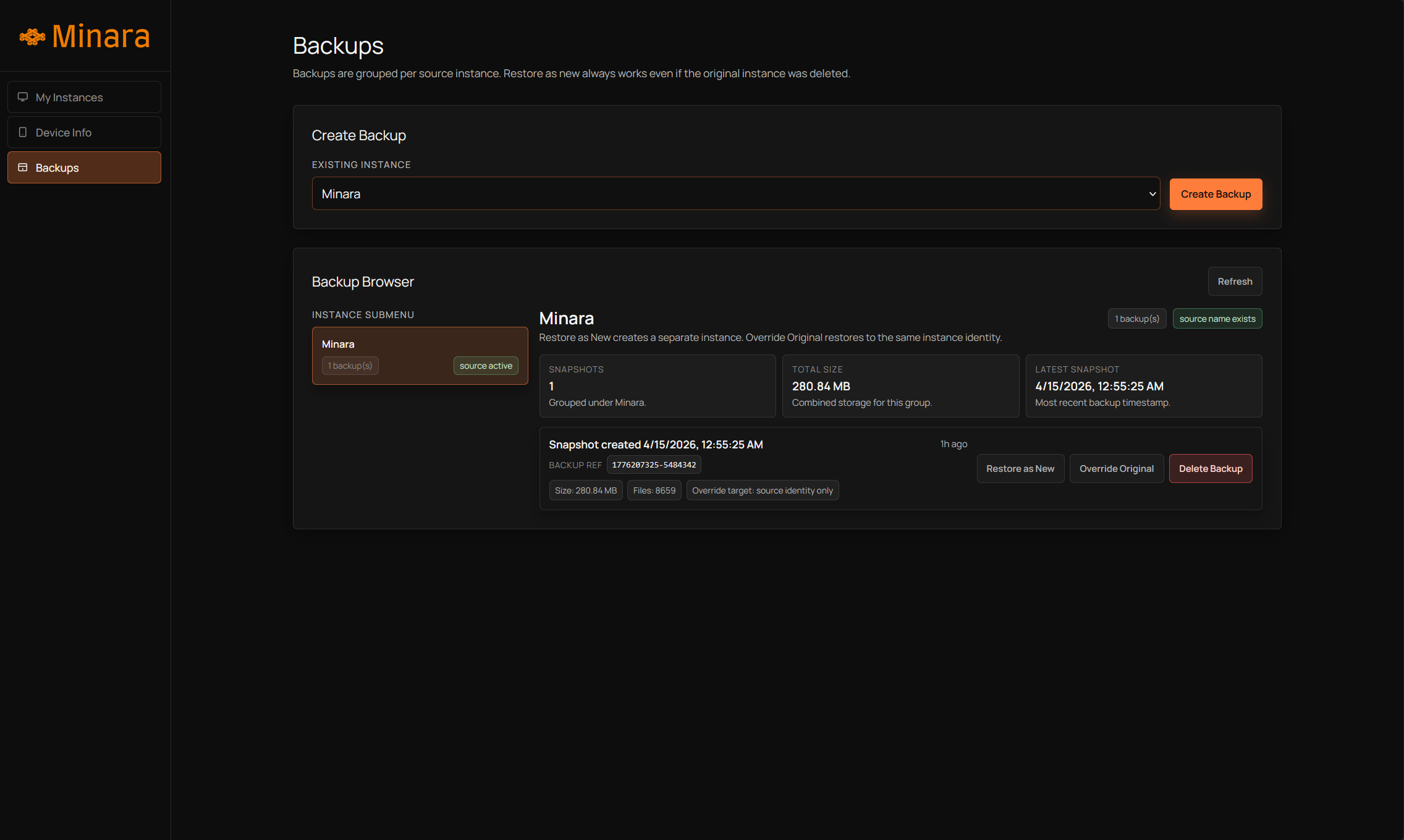Screen dimensions: 1404x840
Task: Open the Existing Instance dropdown
Action: [736, 193]
